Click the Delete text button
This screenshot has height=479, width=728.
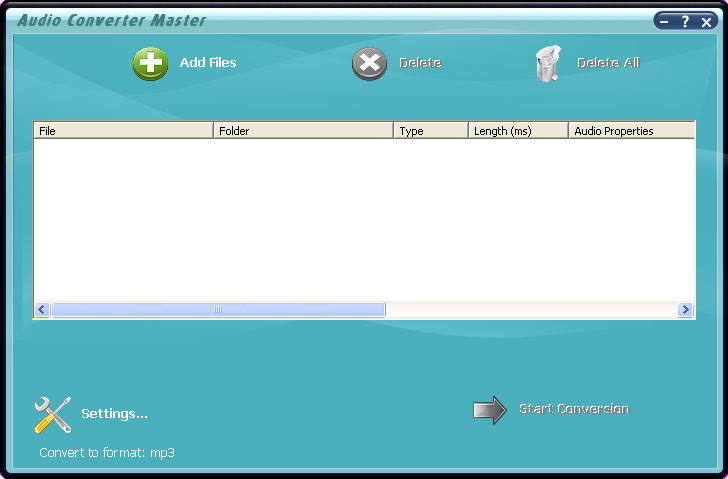(420, 63)
